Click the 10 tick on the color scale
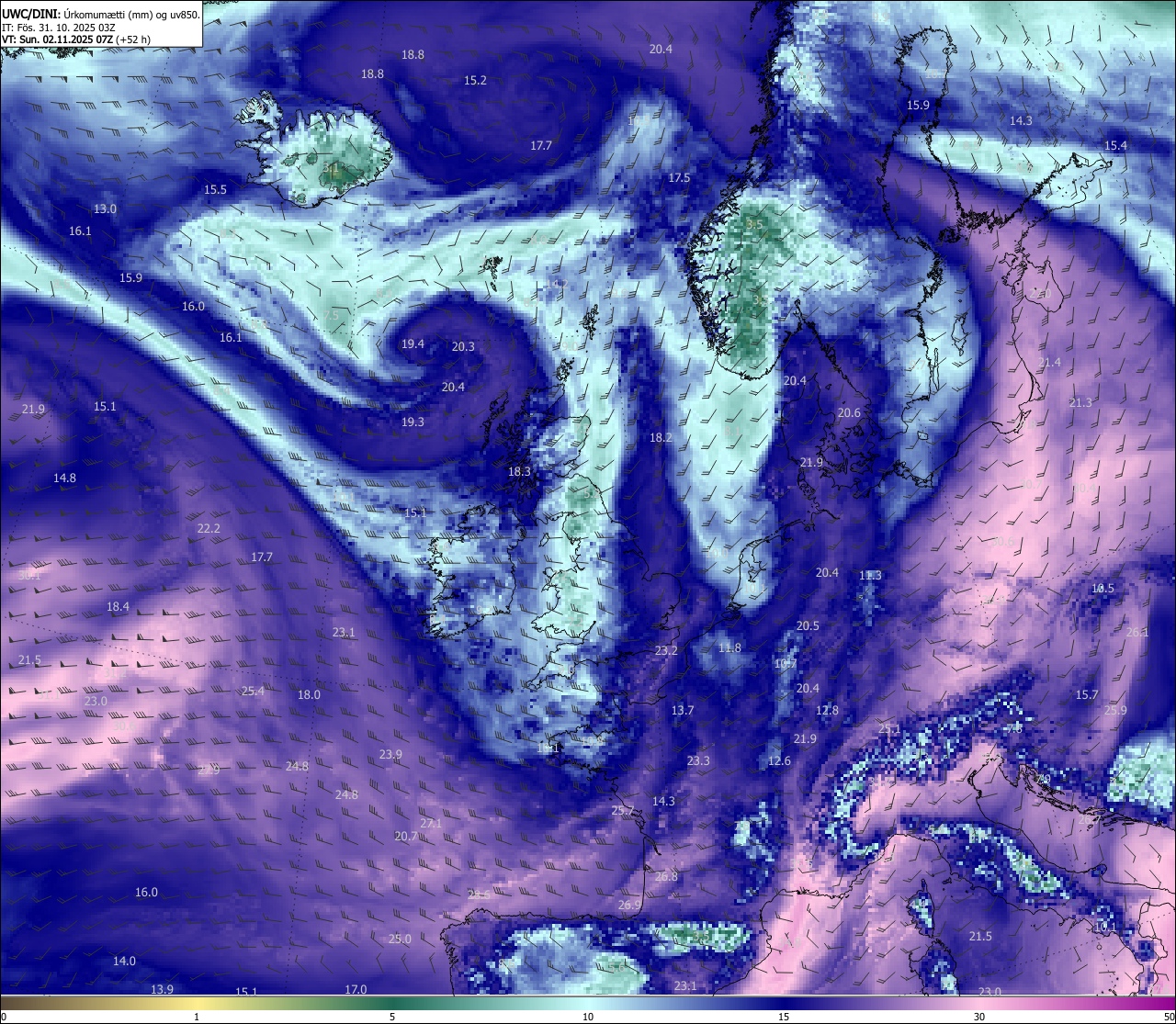The image size is (1176, 1024). coord(588,1017)
